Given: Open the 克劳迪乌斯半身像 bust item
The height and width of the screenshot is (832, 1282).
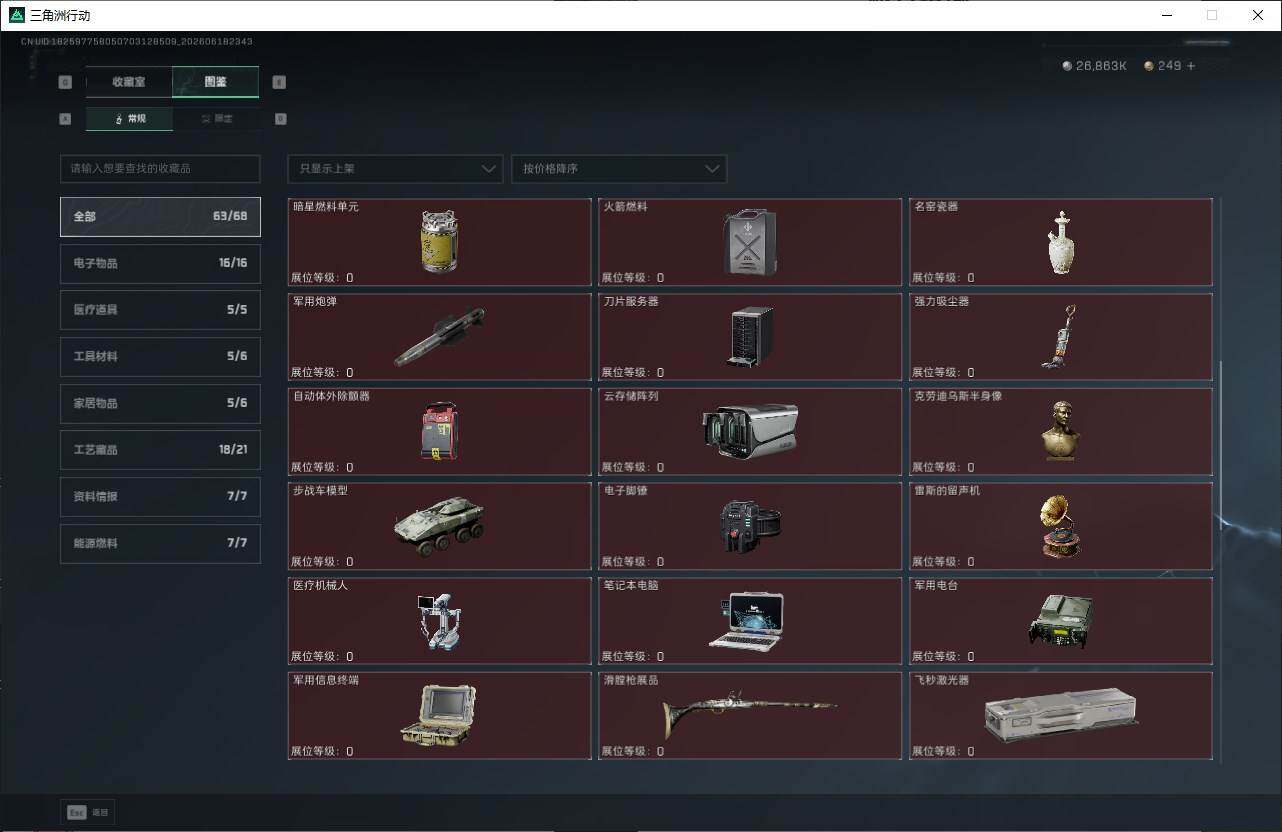Looking at the screenshot, I should [1061, 432].
